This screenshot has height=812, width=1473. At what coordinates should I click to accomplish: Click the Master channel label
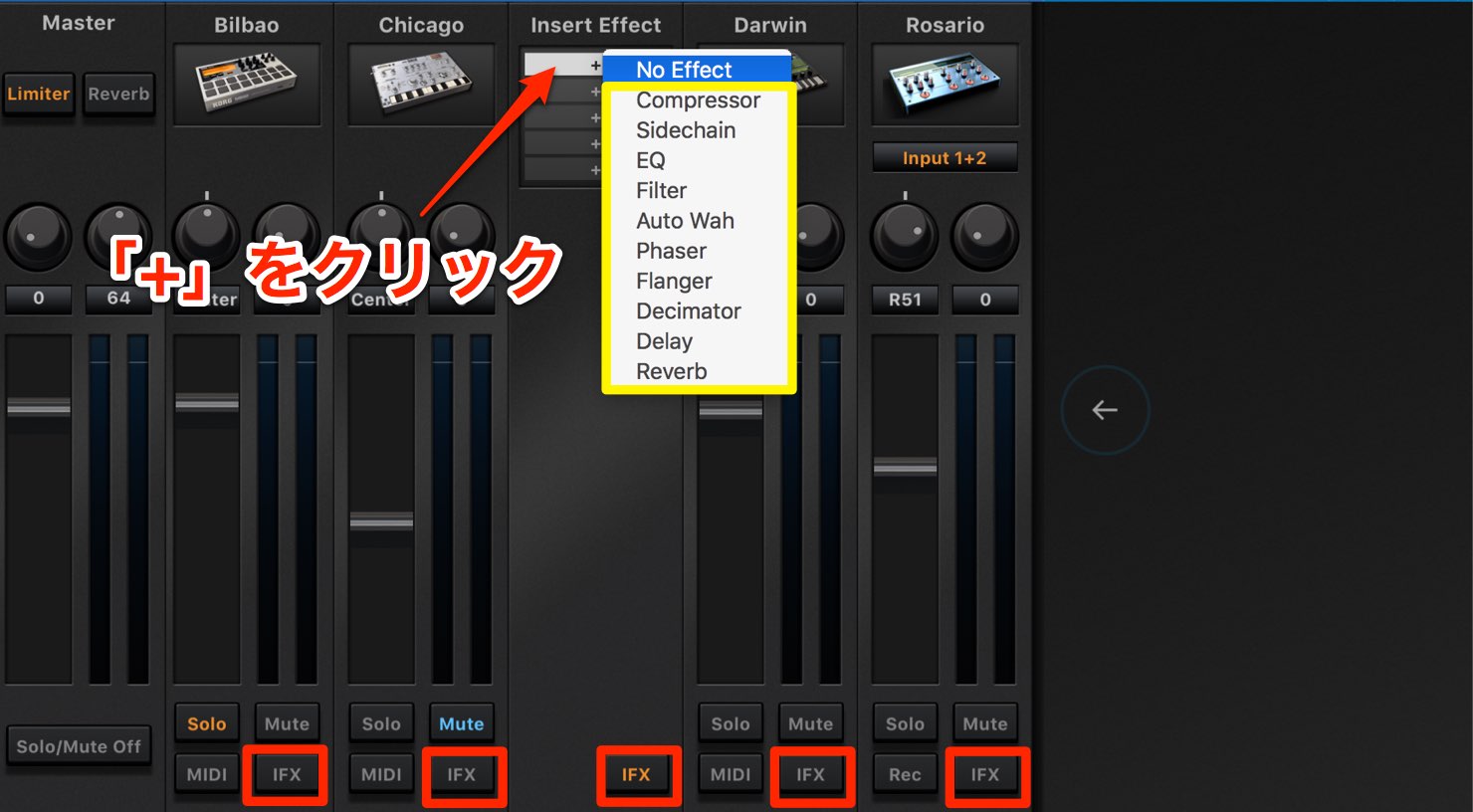point(79,23)
